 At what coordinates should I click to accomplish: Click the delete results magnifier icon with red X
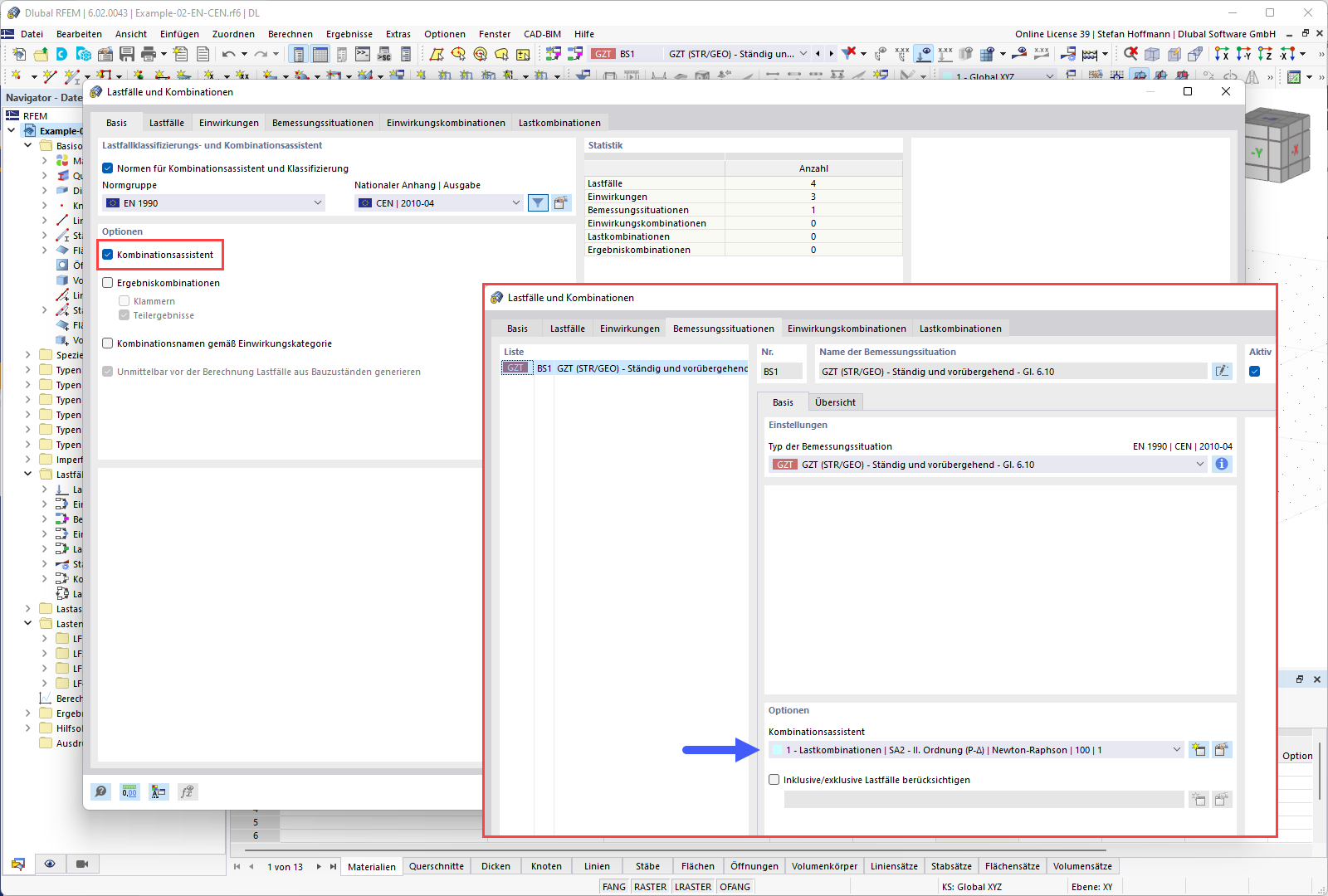click(1130, 54)
